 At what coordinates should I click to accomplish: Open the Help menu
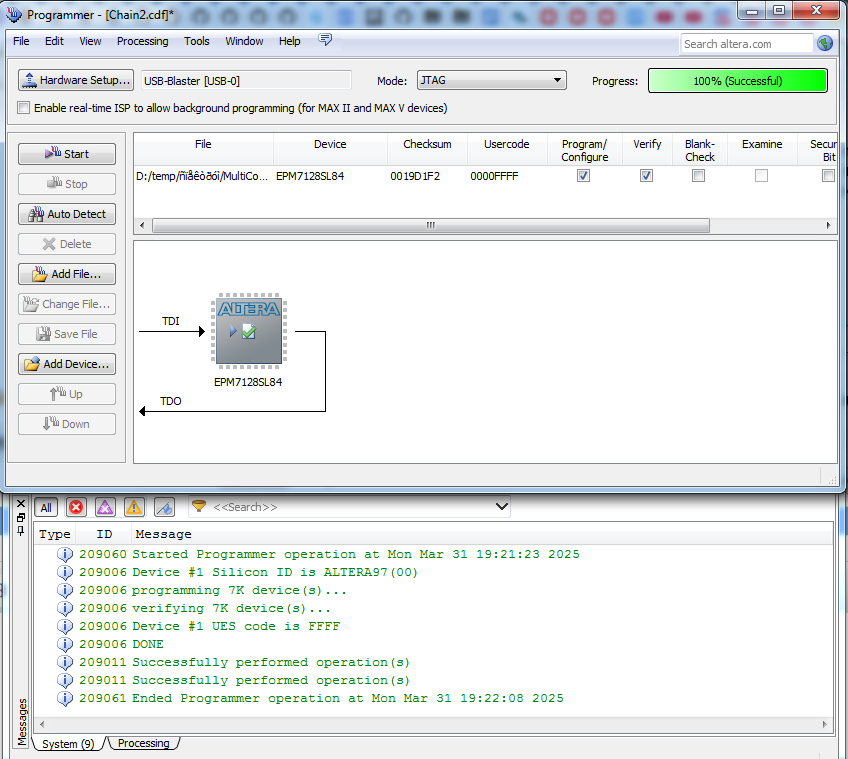(289, 41)
